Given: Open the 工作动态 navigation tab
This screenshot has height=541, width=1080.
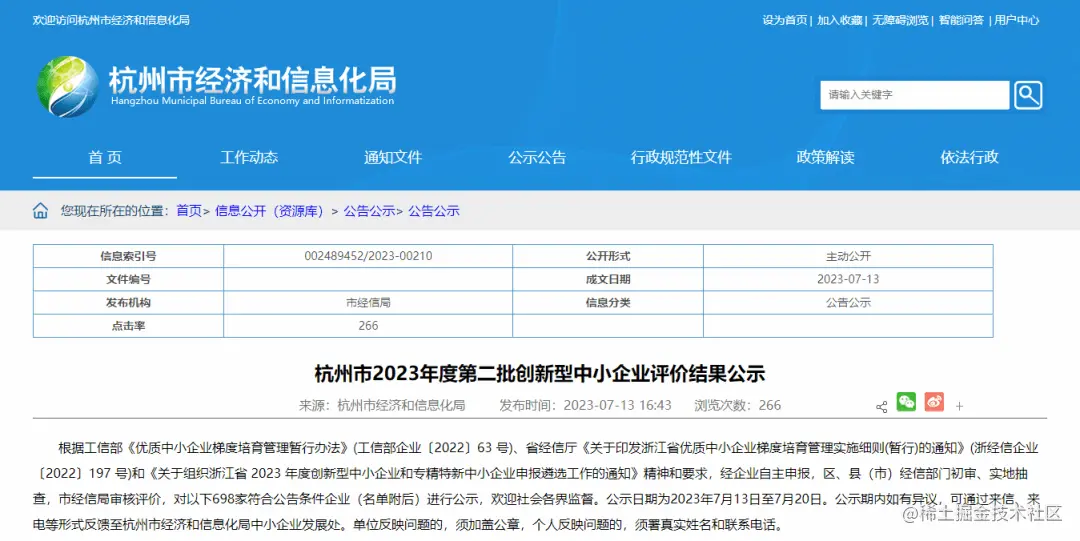Looking at the screenshot, I should (x=249, y=157).
